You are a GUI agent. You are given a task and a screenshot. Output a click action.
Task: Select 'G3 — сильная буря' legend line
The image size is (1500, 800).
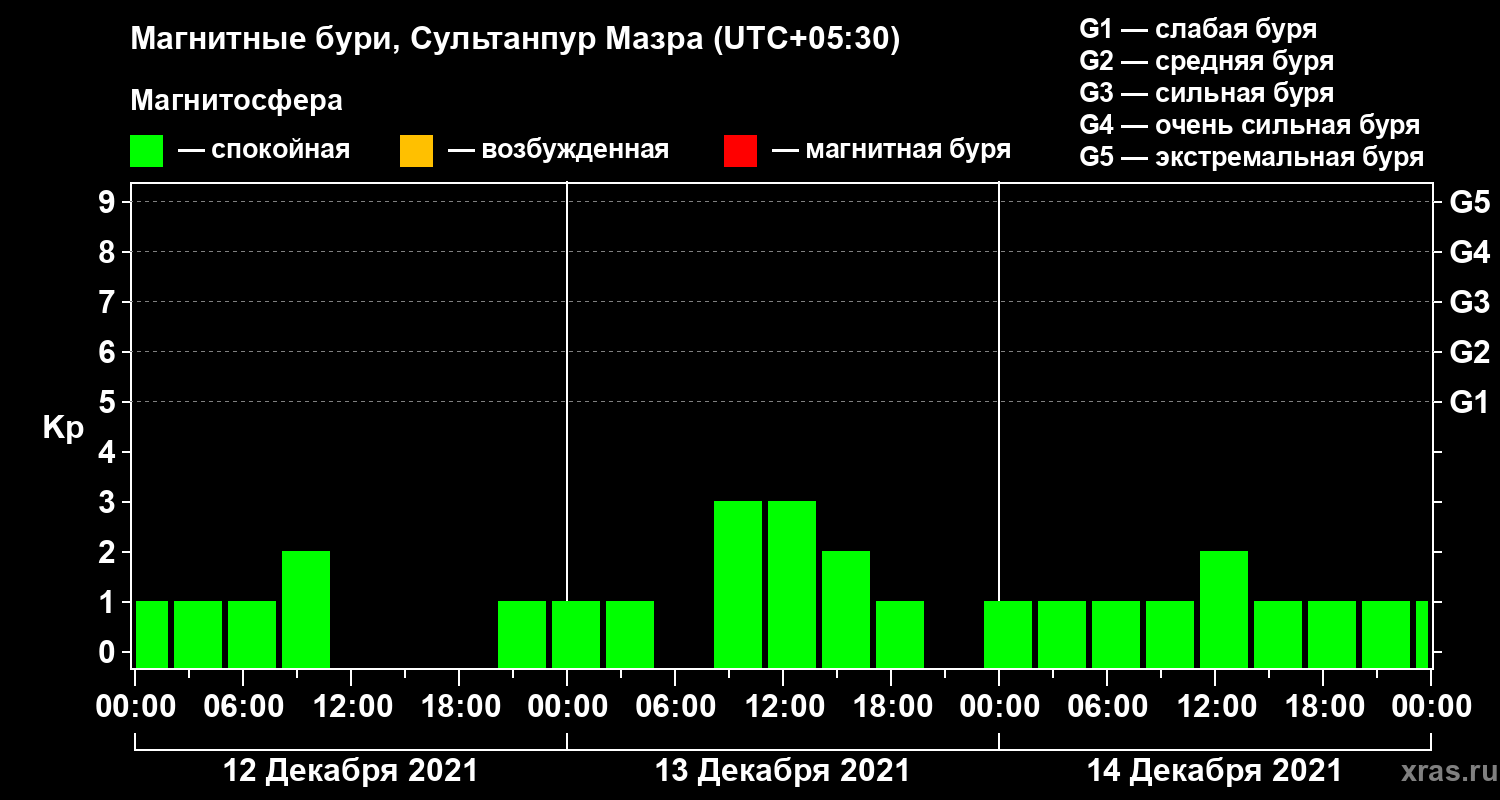coord(1206,93)
